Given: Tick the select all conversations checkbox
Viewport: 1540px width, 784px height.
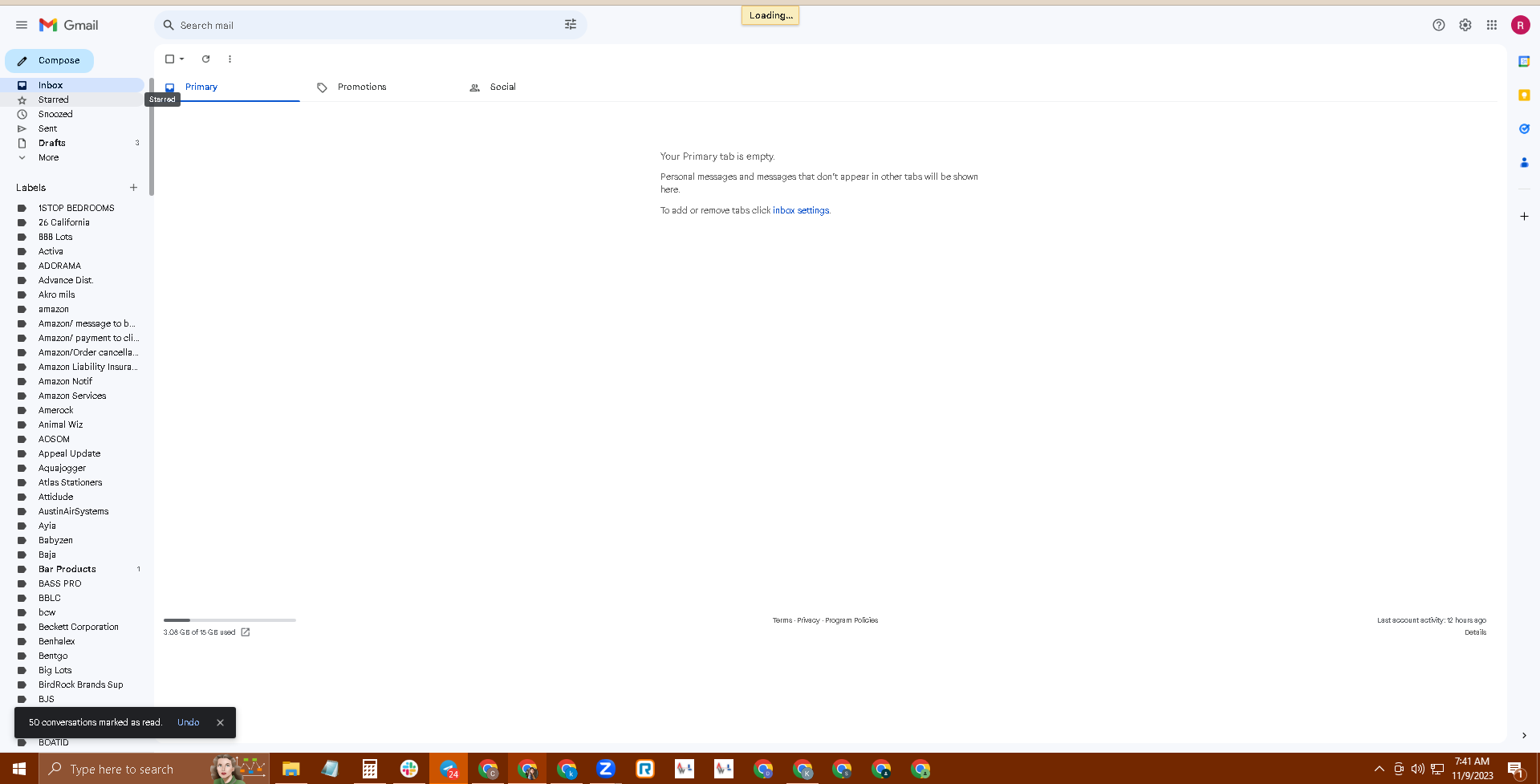Looking at the screenshot, I should (169, 59).
